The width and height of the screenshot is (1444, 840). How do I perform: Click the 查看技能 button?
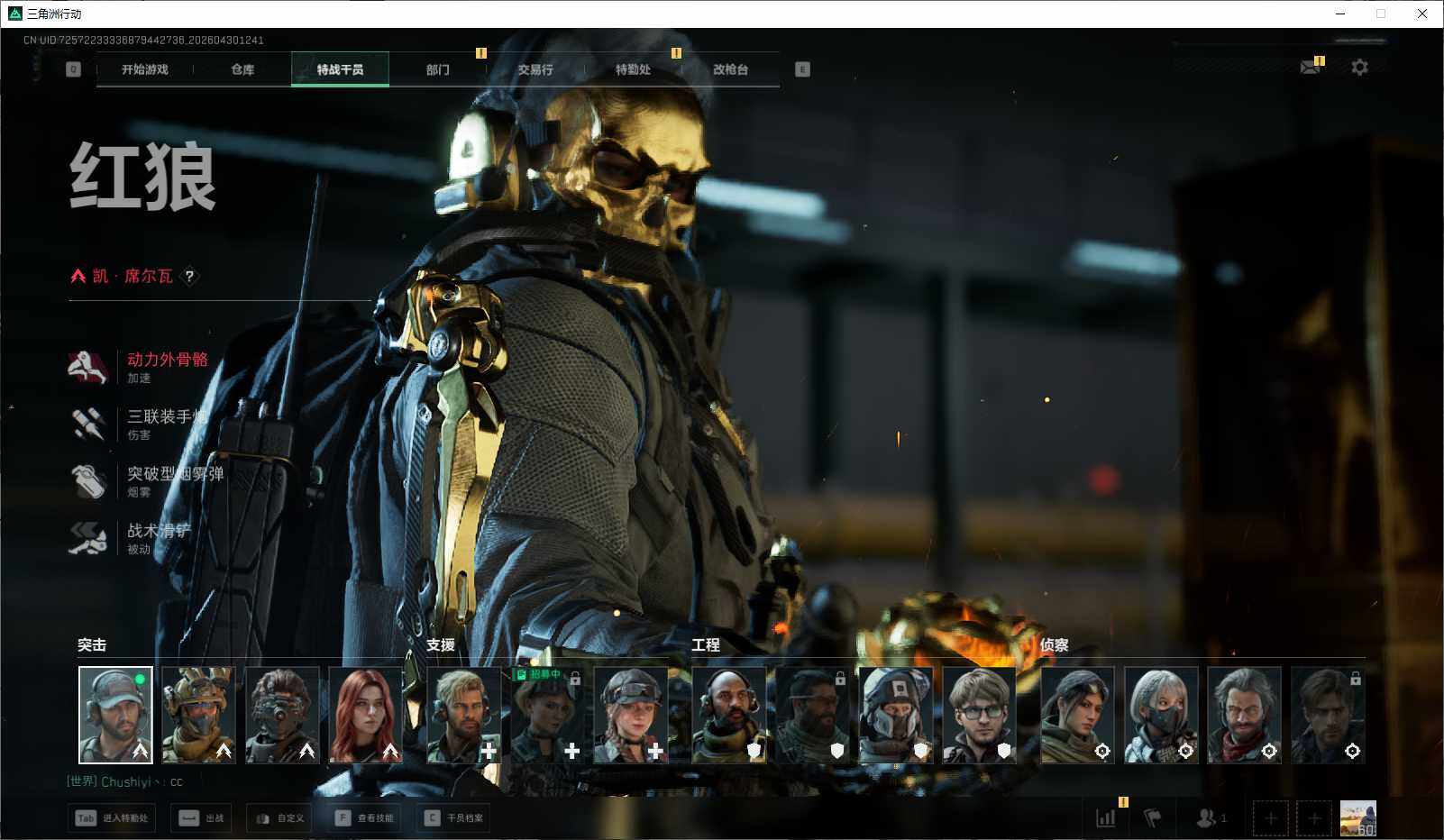pos(364,818)
